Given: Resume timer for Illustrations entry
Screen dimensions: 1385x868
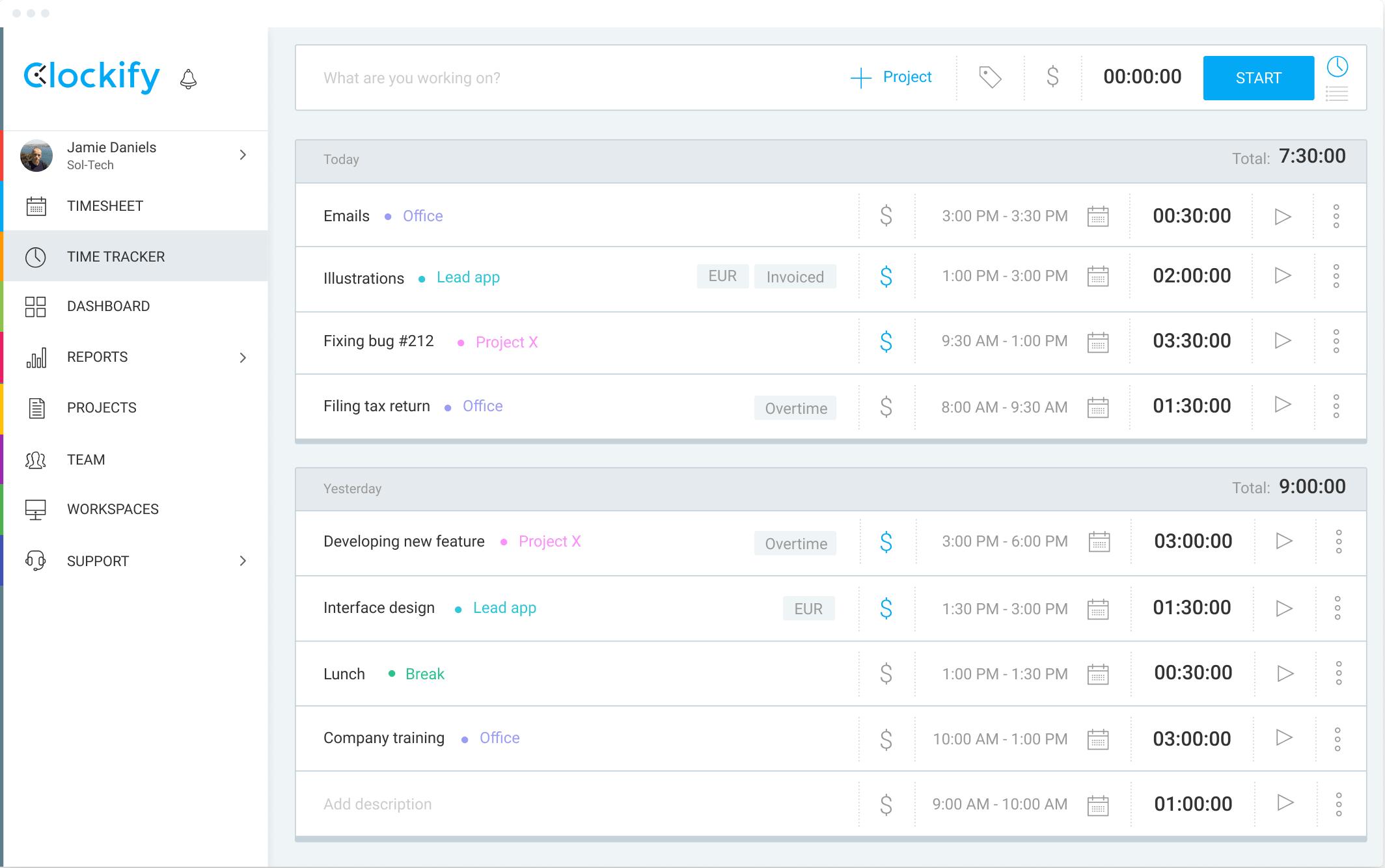Looking at the screenshot, I should click(x=1282, y=276).
